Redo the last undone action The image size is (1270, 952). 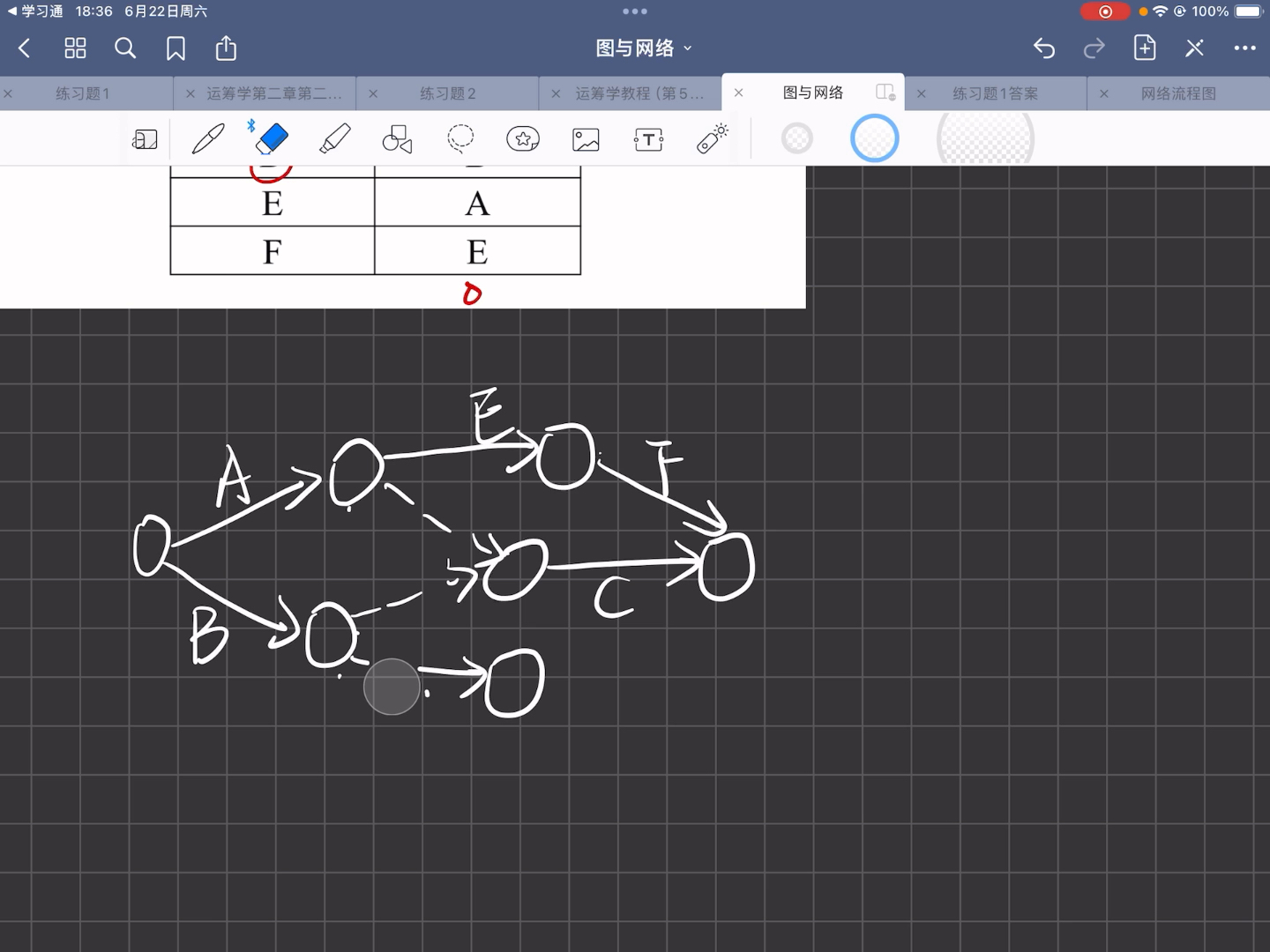click(1094, 48)
